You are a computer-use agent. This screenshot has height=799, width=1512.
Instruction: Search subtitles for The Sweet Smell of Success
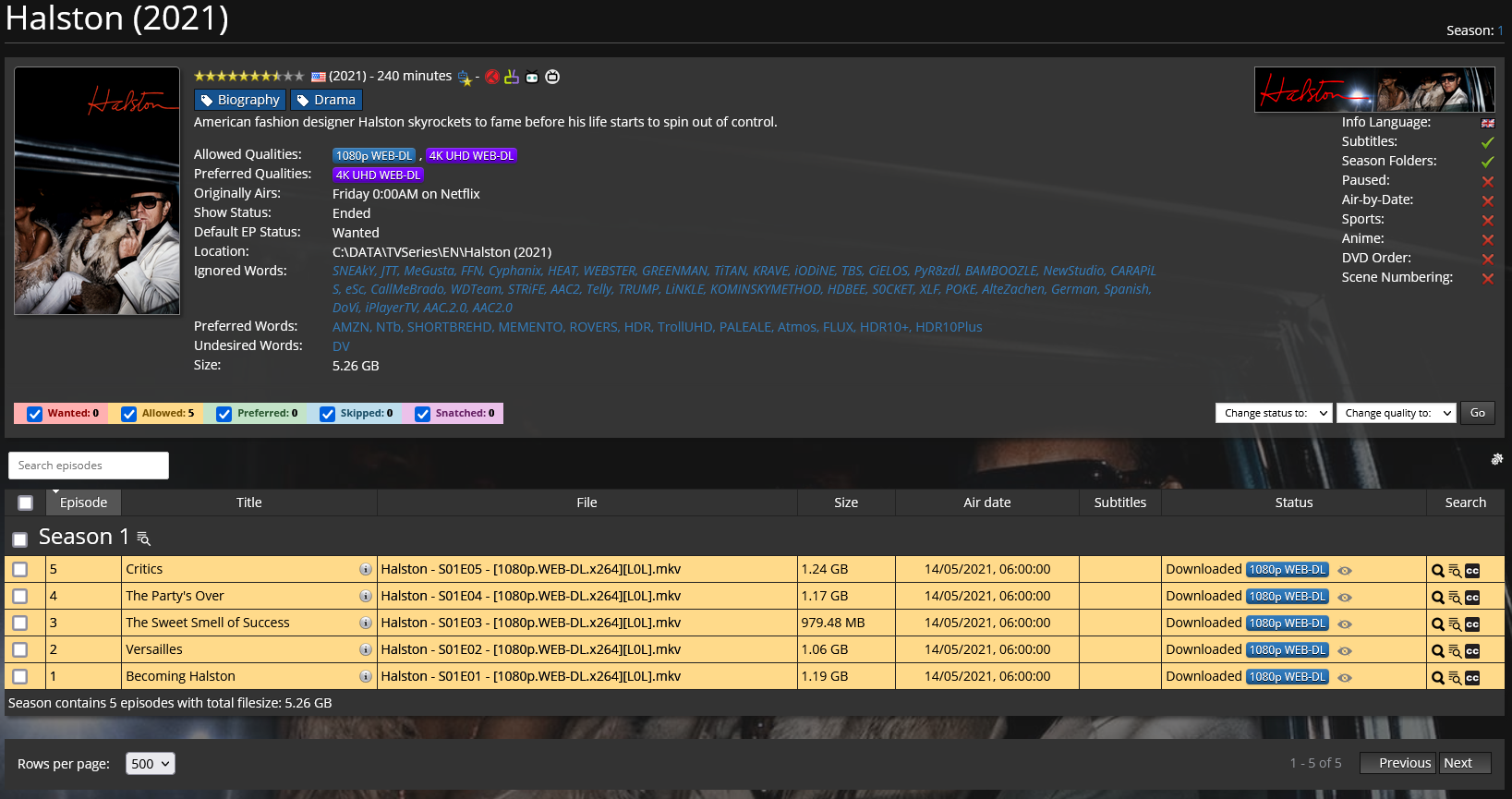[1472, 624]
